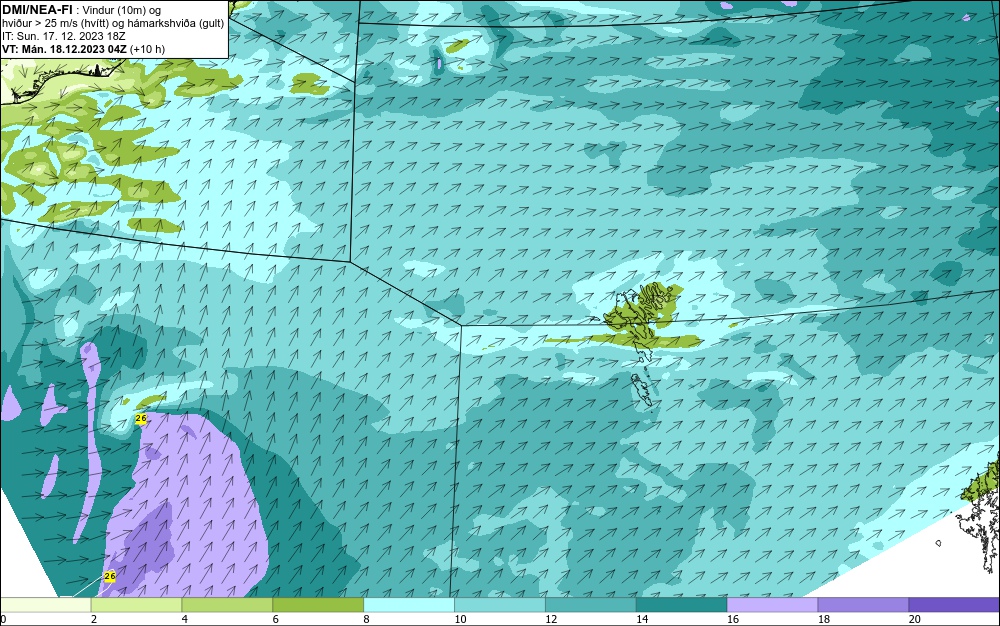Click the yellow 26 gust label beside the small green patch
1000x626 pixels.
point(141,418)
